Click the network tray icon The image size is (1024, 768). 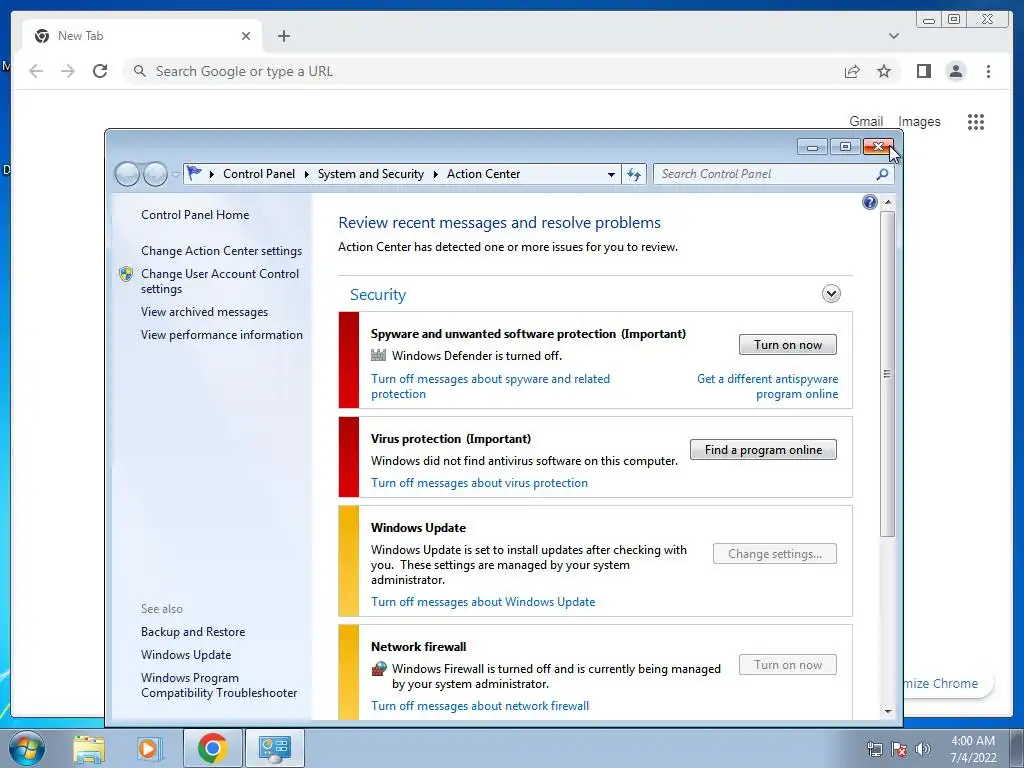pyautogui.click(x=874, y=749)
